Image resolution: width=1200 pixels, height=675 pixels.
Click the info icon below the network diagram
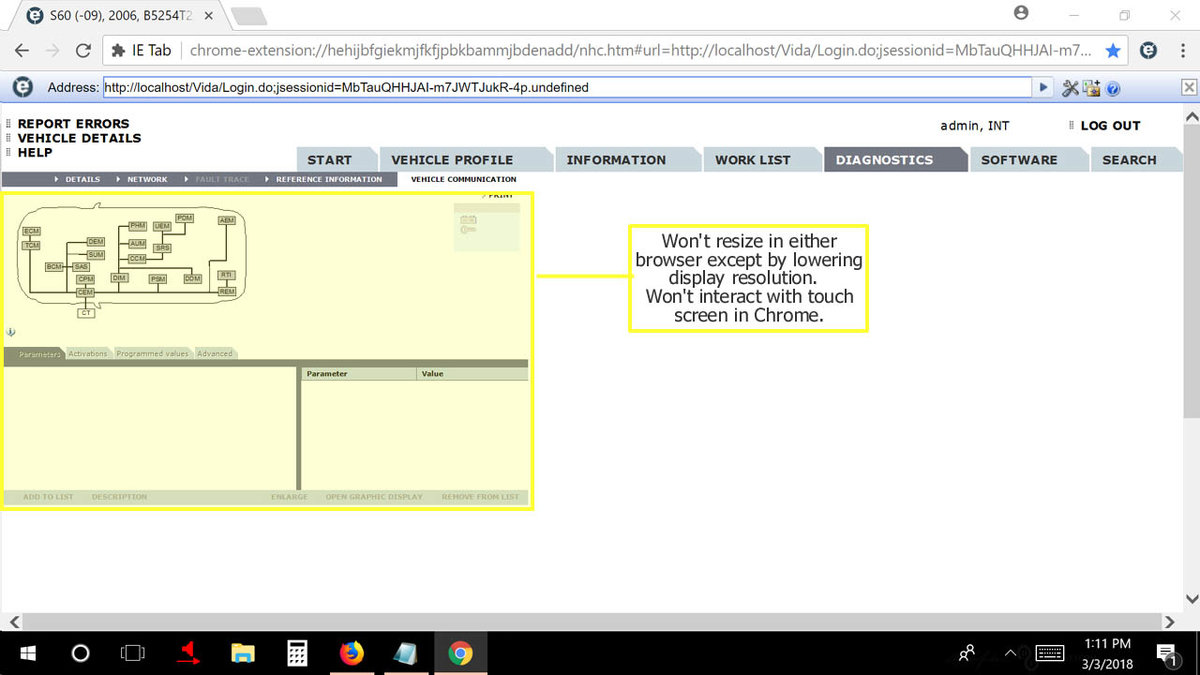(x=10, y=332)
